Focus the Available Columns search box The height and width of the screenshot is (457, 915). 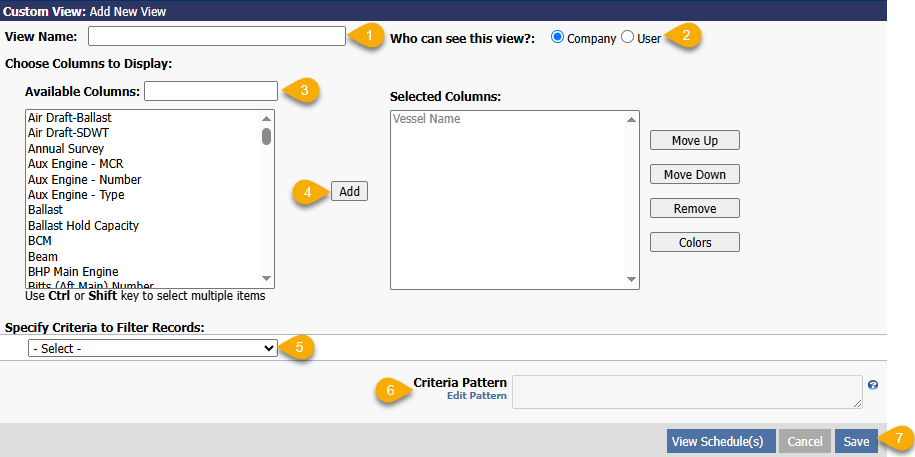210,91
